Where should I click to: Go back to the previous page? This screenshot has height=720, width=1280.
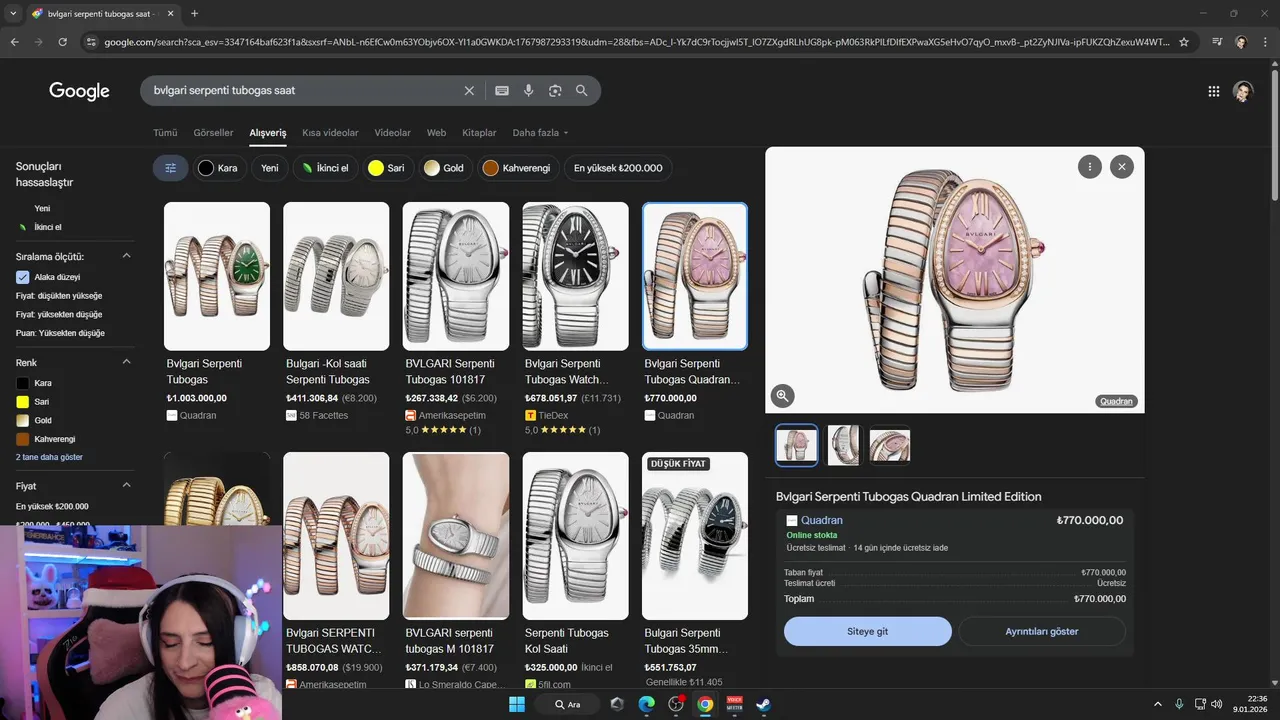pos(15,42)
